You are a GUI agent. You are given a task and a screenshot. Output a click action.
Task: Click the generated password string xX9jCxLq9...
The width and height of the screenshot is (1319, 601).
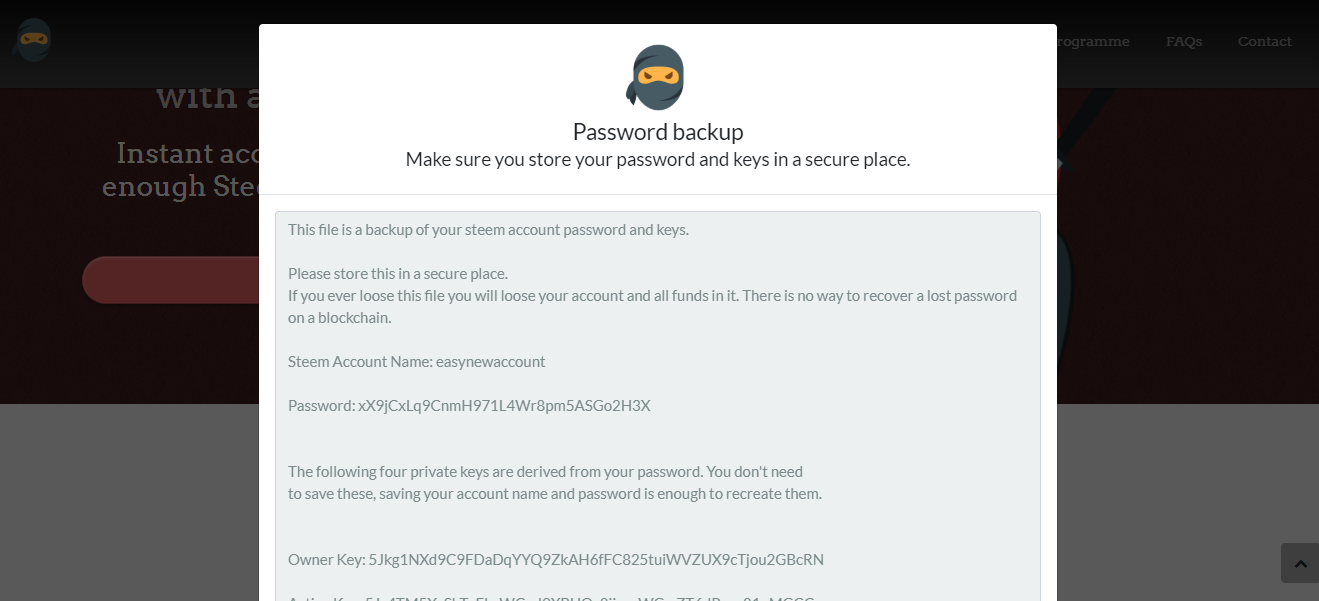[504, 406]
